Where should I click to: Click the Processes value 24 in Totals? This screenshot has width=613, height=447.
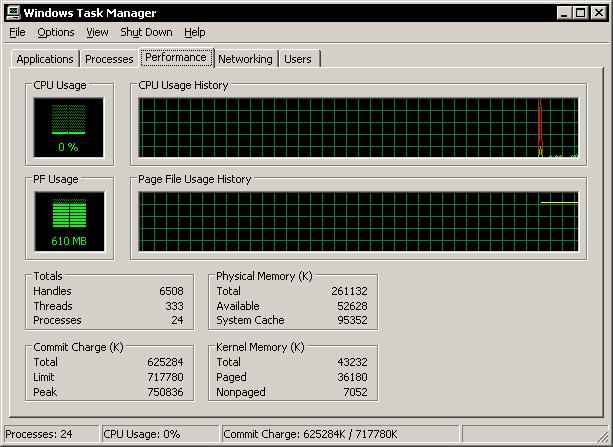177,320
